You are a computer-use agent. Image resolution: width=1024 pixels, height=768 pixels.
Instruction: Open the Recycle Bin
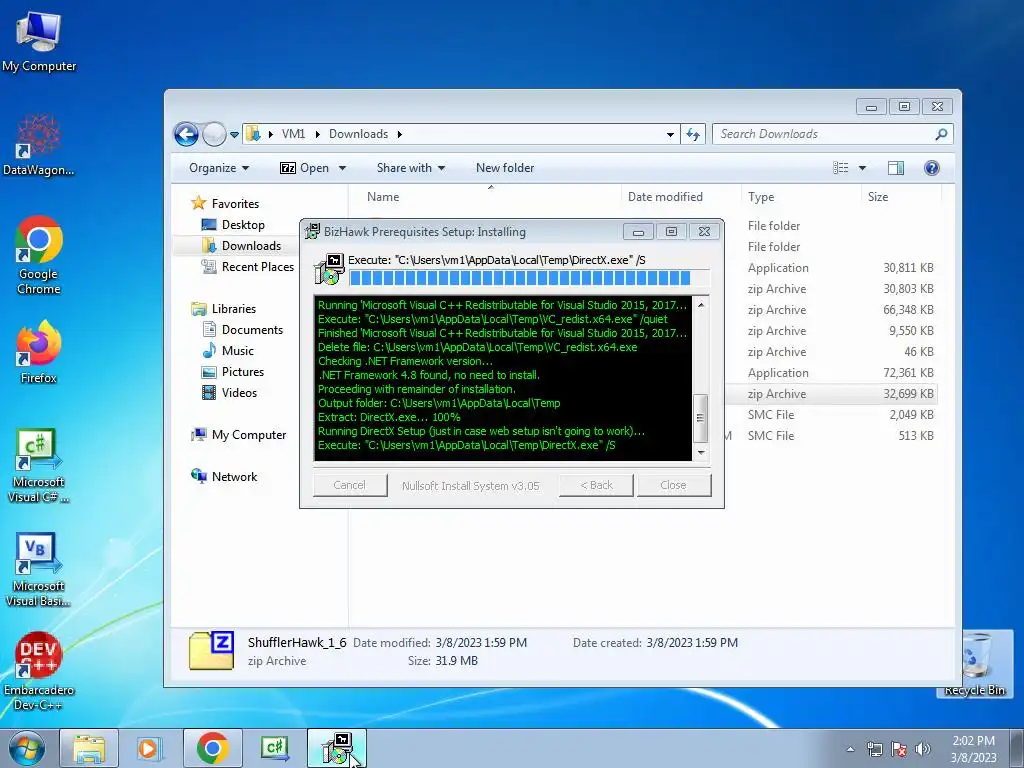(x=974, y=663)
